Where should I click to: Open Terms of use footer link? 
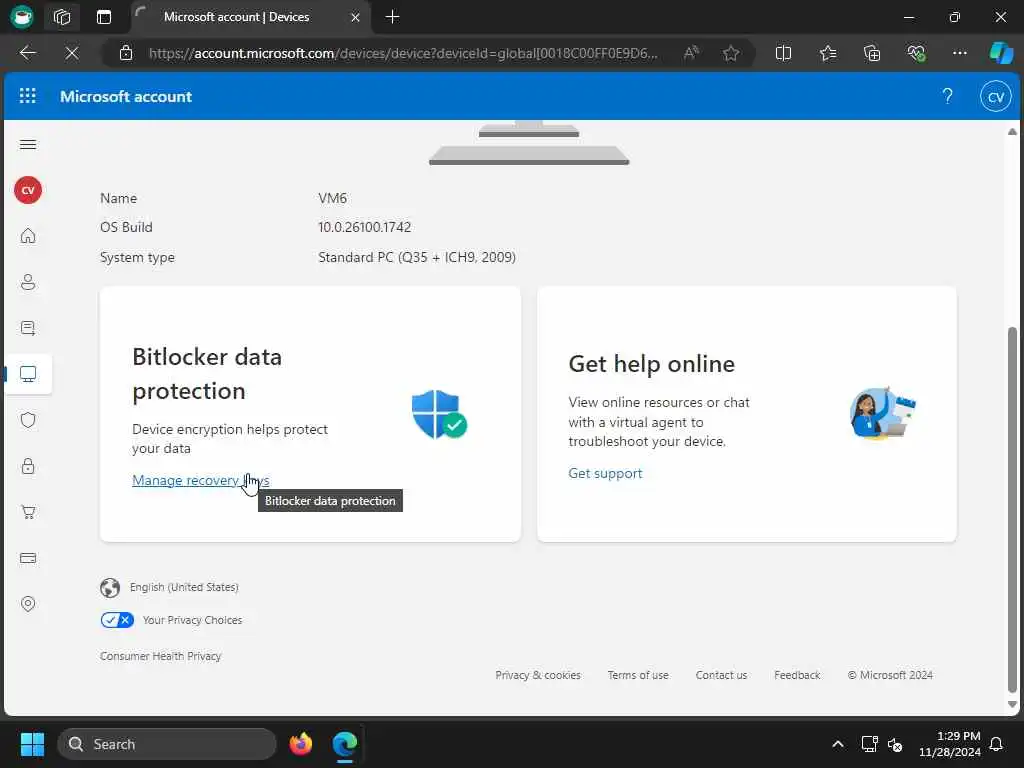coord(638,675)
